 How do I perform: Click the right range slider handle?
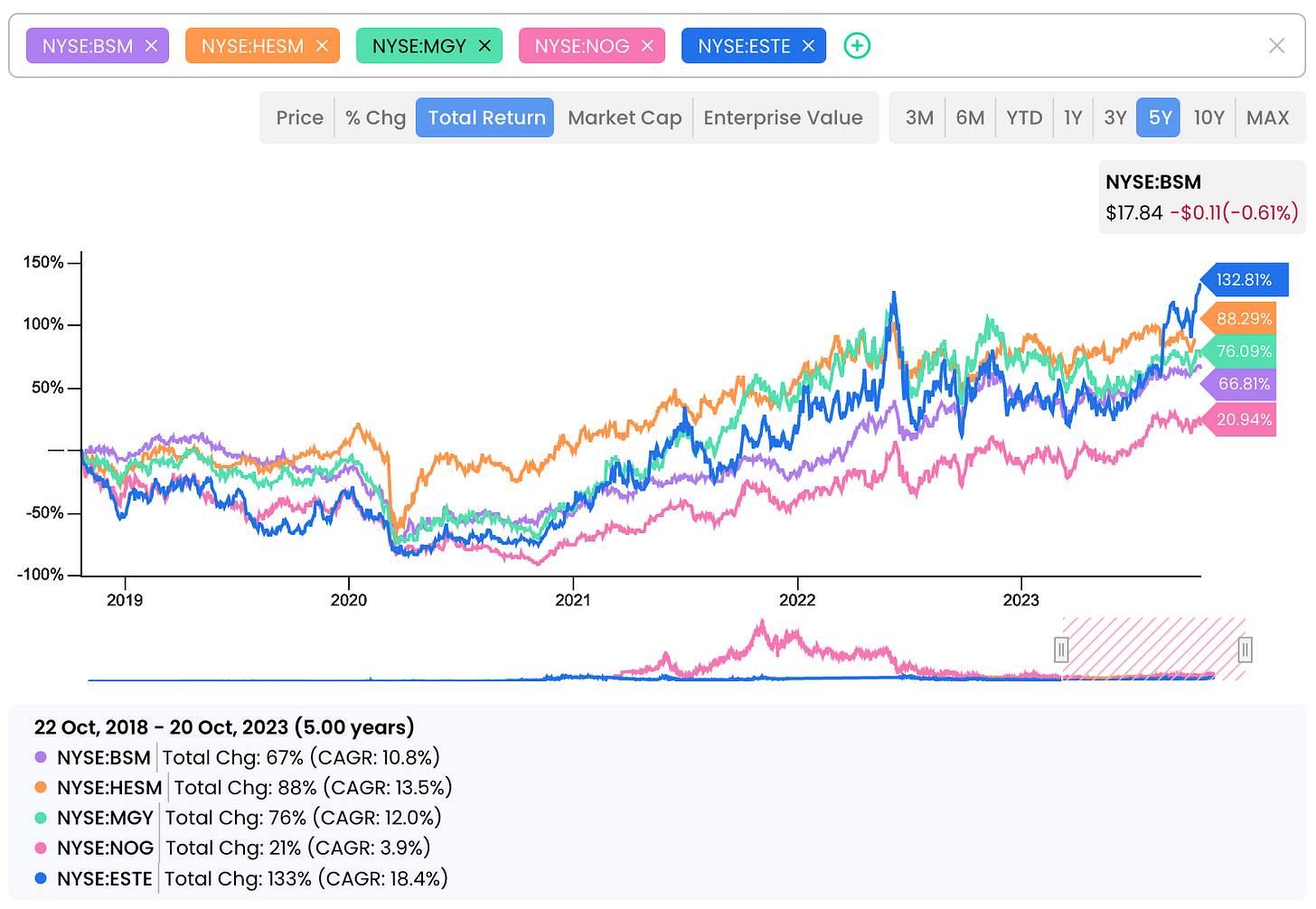tap(1245, 650)
